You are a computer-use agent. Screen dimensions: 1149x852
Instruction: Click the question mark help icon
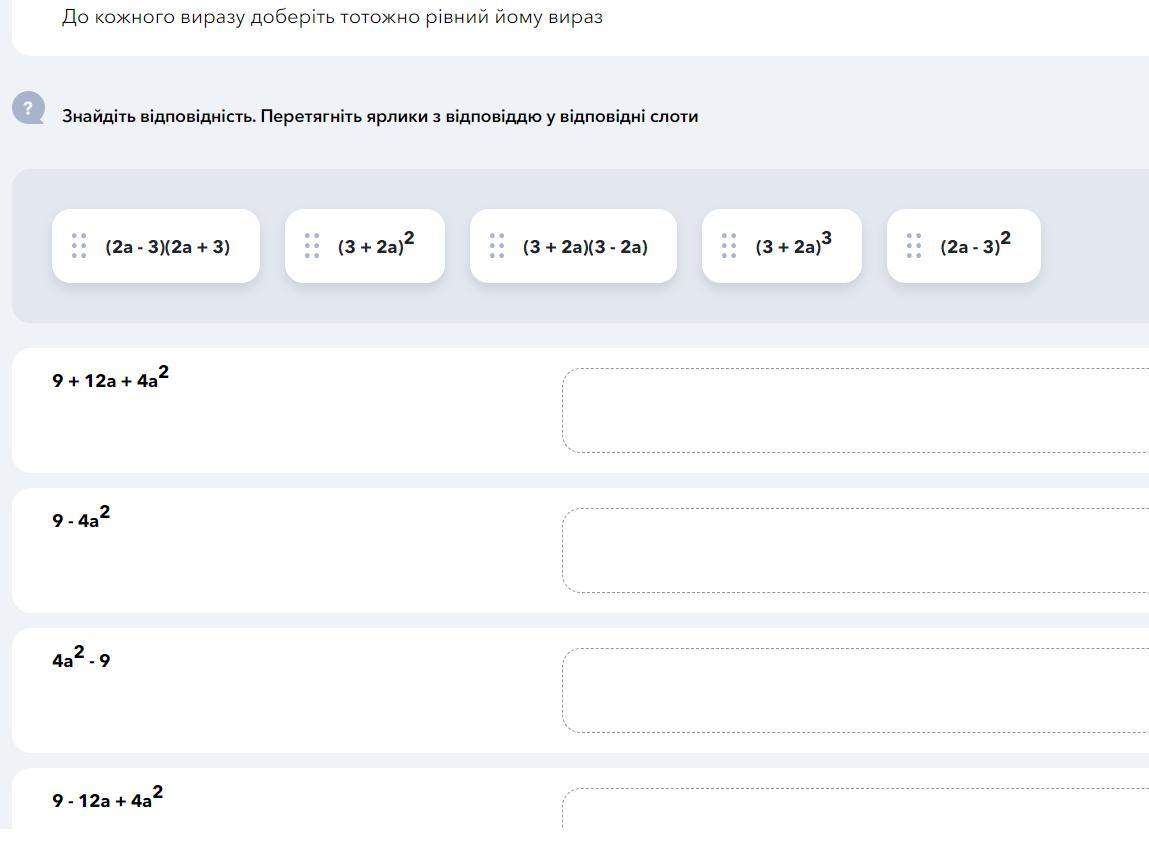click(28, 108)
